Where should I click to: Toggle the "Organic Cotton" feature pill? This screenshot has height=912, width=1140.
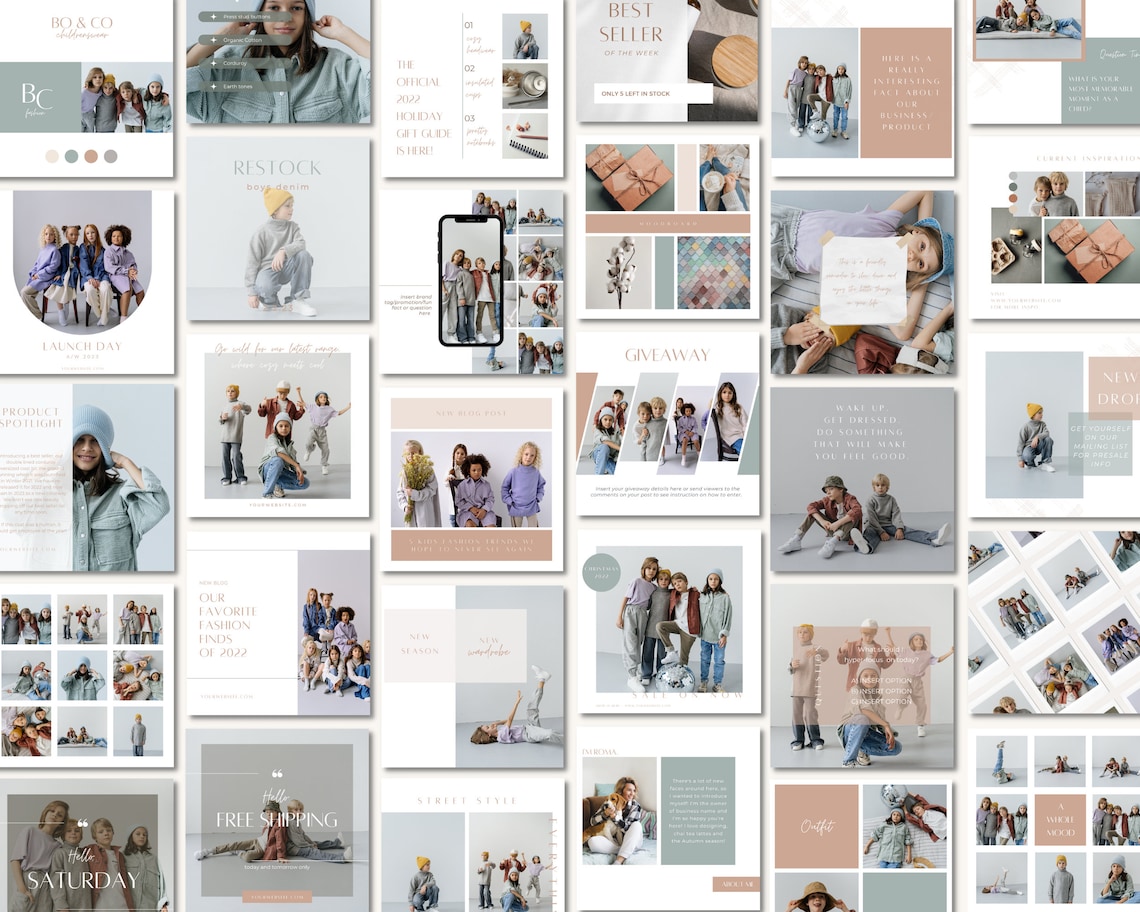pyautogui.click(x=240, y=40)
